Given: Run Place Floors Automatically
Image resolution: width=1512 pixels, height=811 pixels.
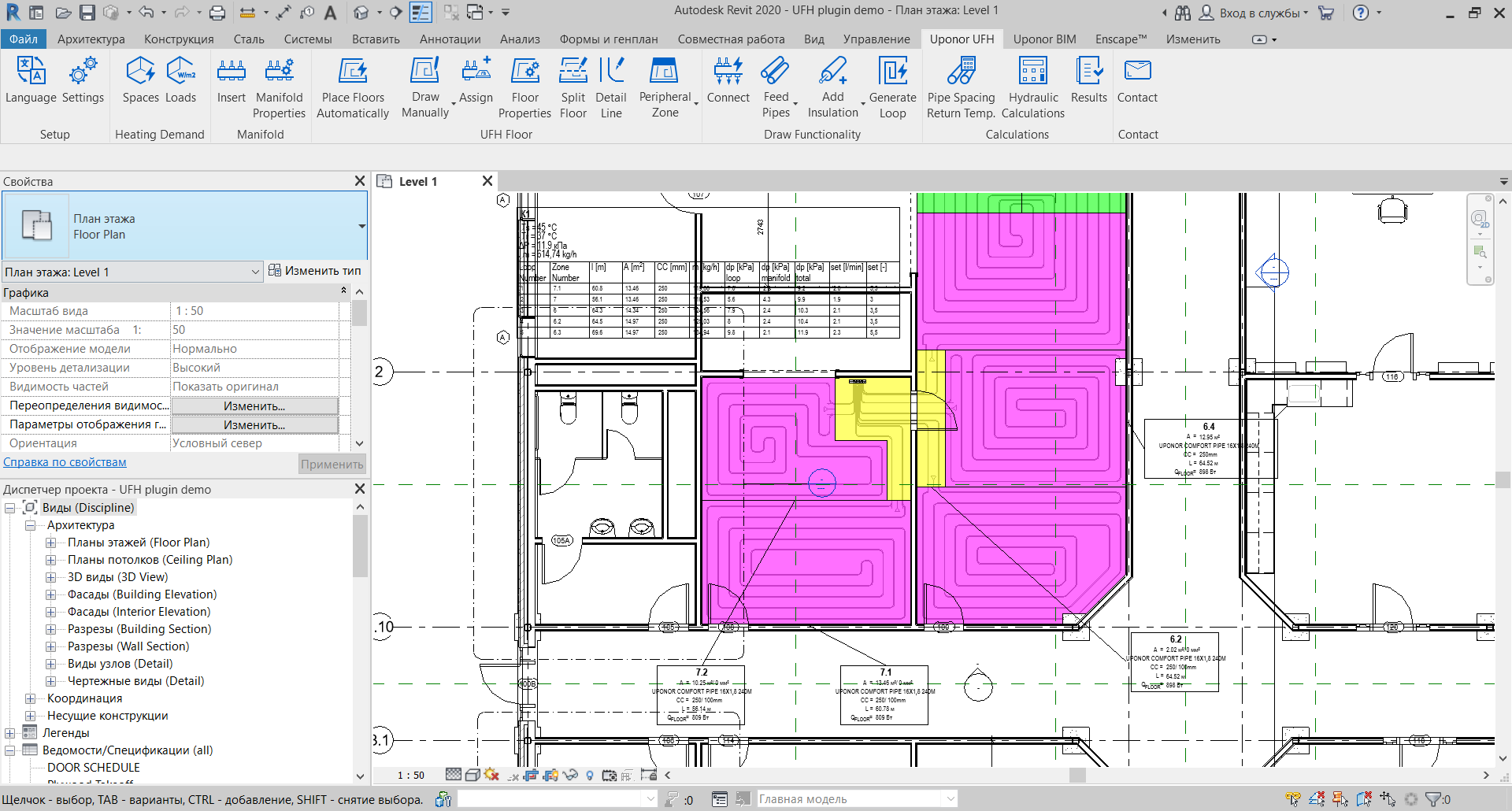Looking at the screenshot, I should coord(353,88).
